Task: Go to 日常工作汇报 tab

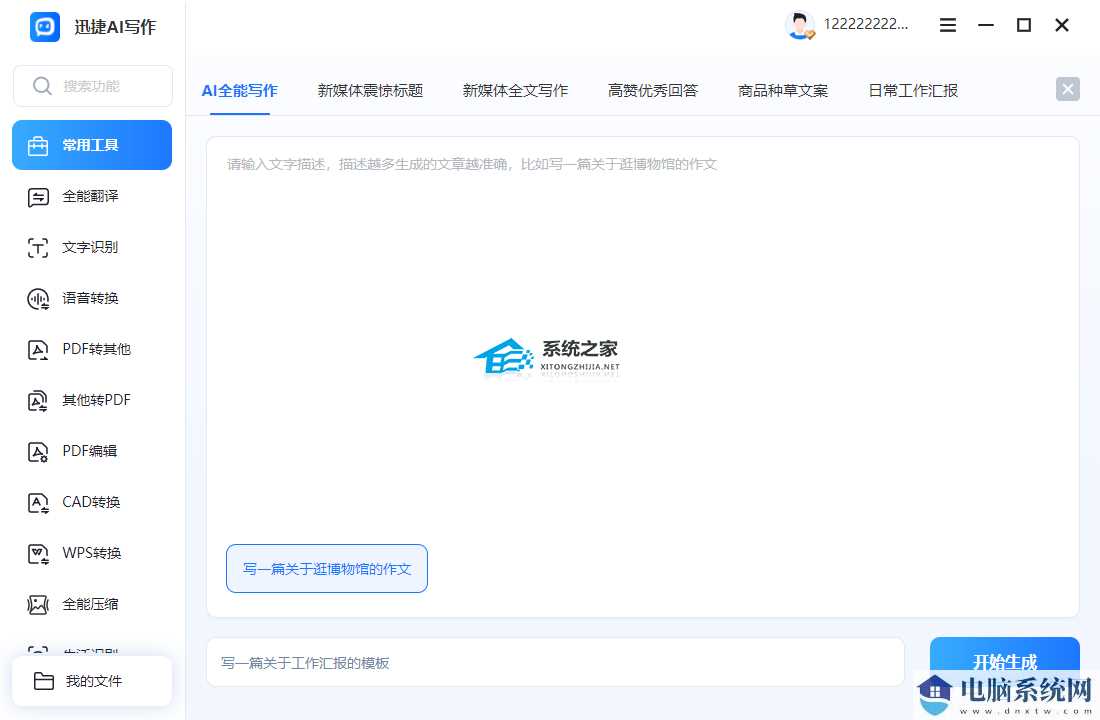Action: click(913, 91)
